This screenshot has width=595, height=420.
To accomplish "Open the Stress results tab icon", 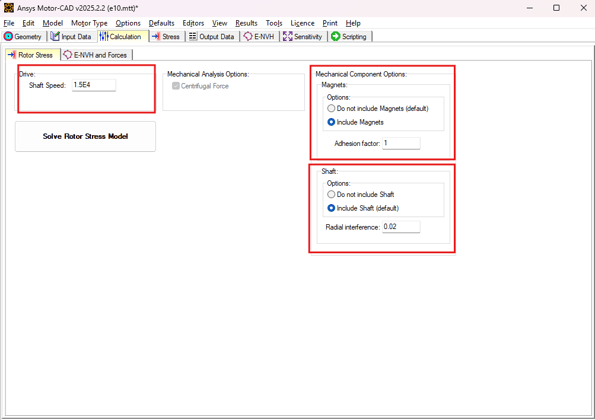I will click(156, 36).
